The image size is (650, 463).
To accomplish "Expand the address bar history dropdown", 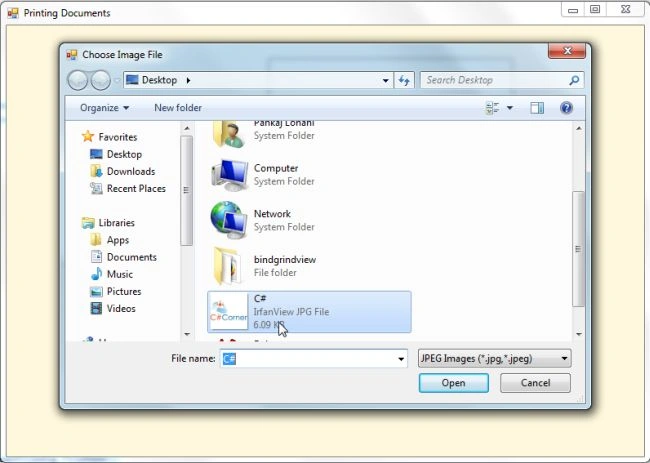I will [386, 80].
